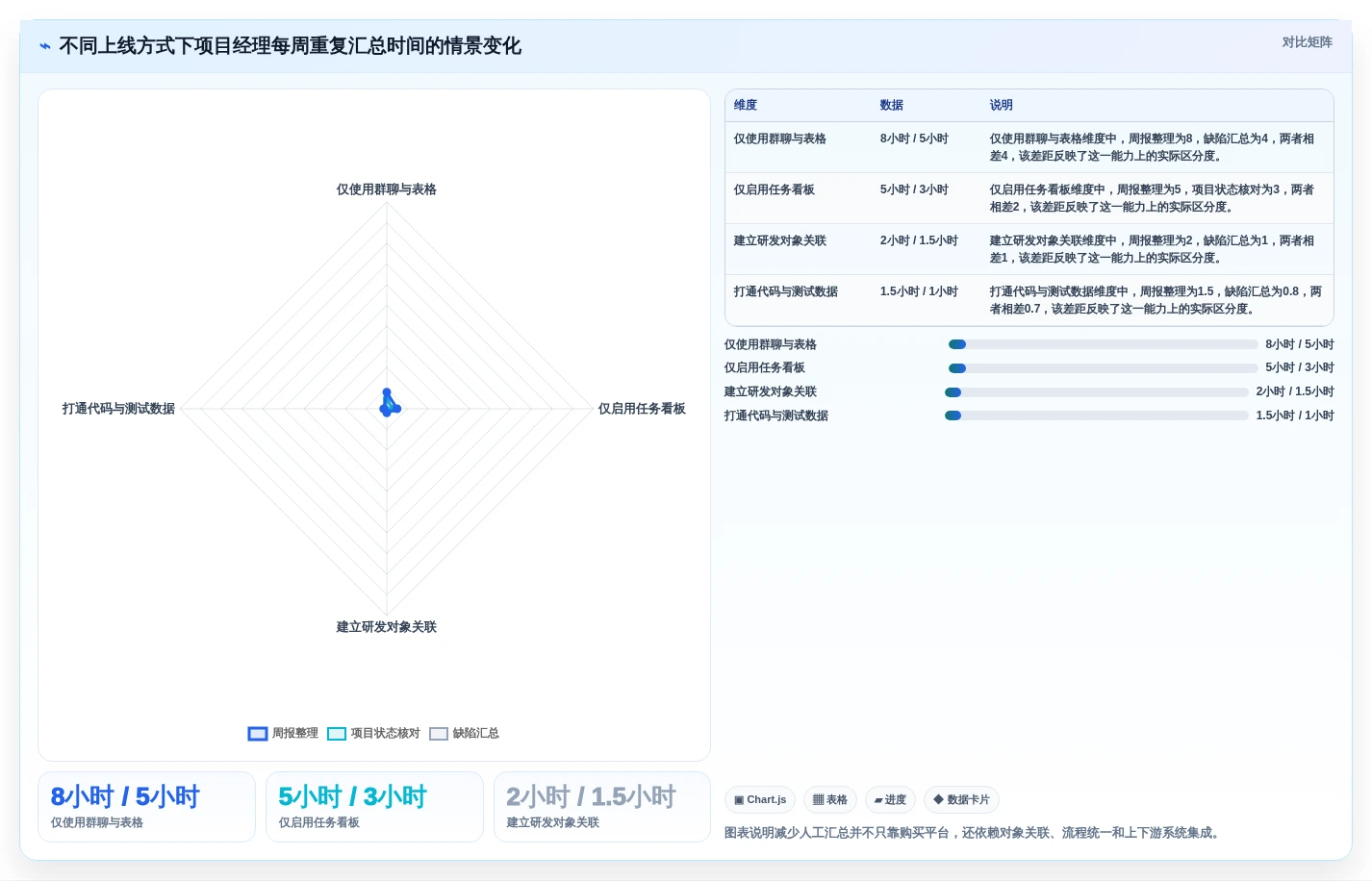This screenshot has width=1372, height=881.
Task: Click the 仅使用群聊与表格 progress bar
Action: click(x=1103, y=344)
